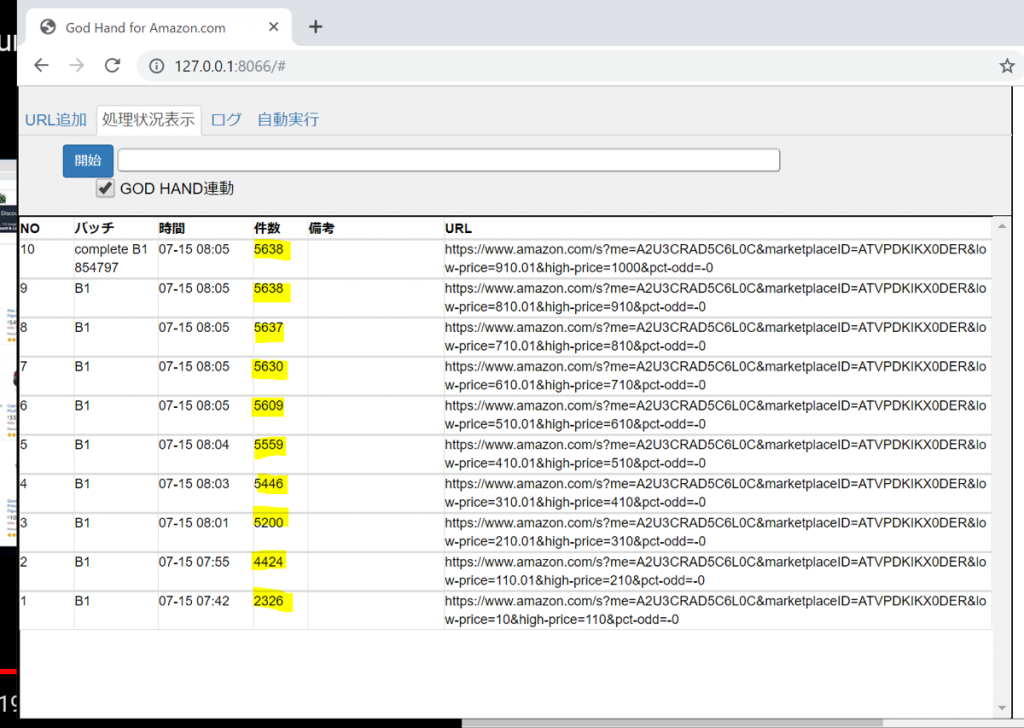Click the time 07-15 08:04 cell
This screenshot has width=1024, height=728.
[x=194, y=445]
